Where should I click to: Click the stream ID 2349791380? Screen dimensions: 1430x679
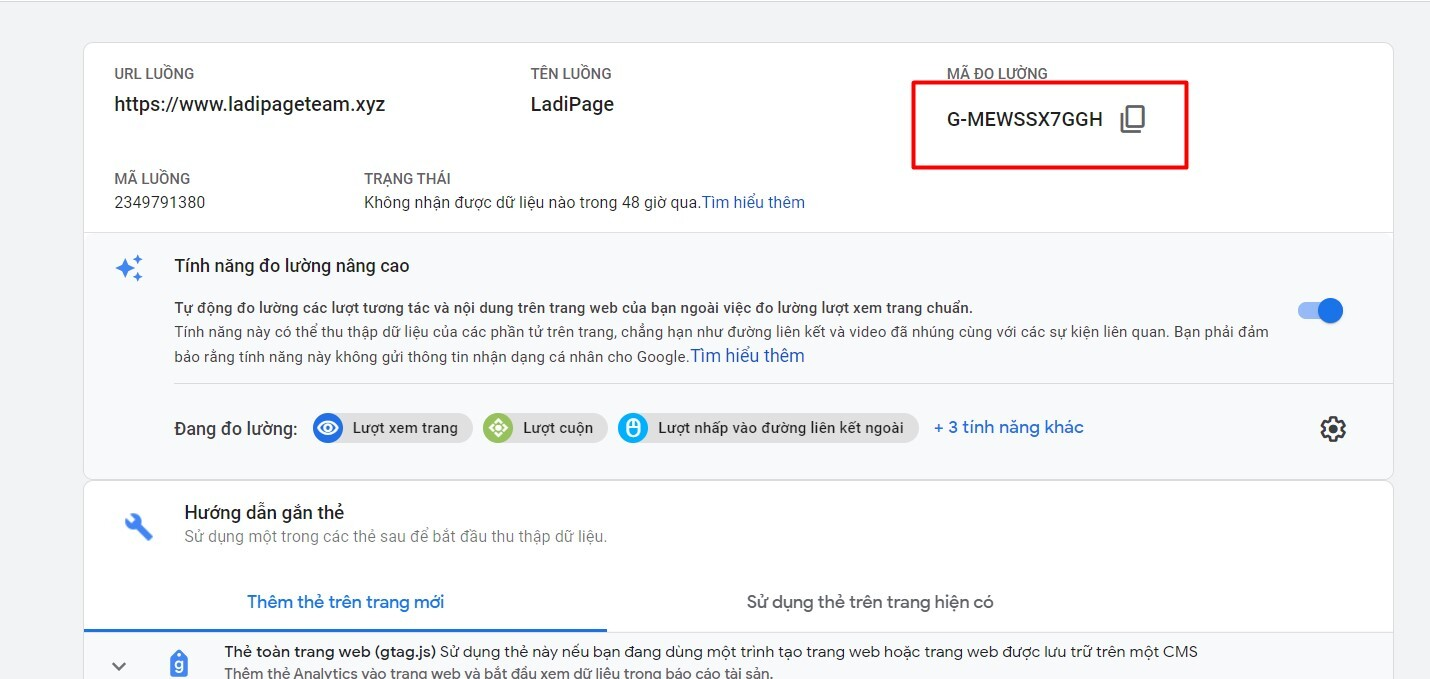pos(160,202)
